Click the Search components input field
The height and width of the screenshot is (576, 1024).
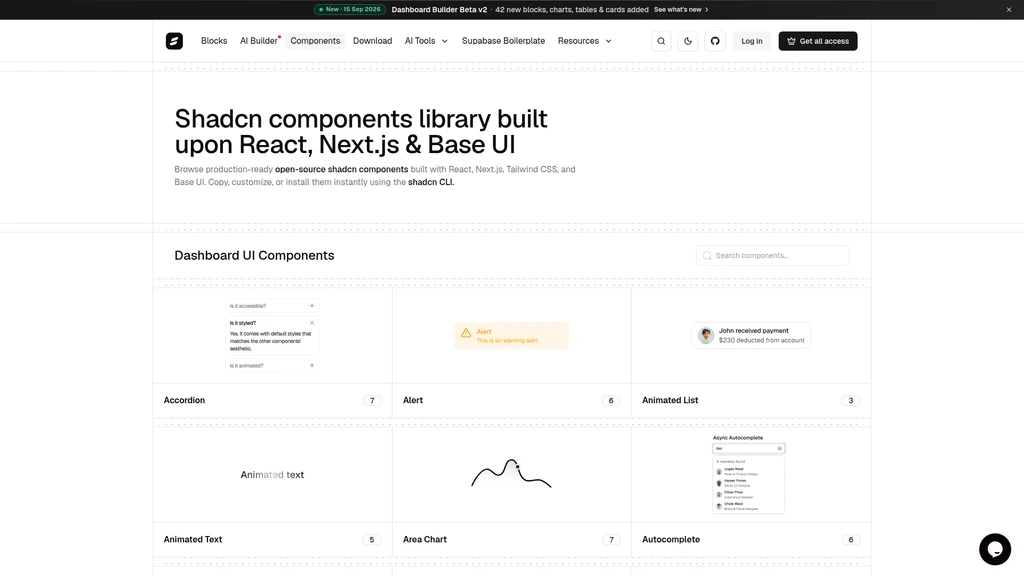pos(773,255)
